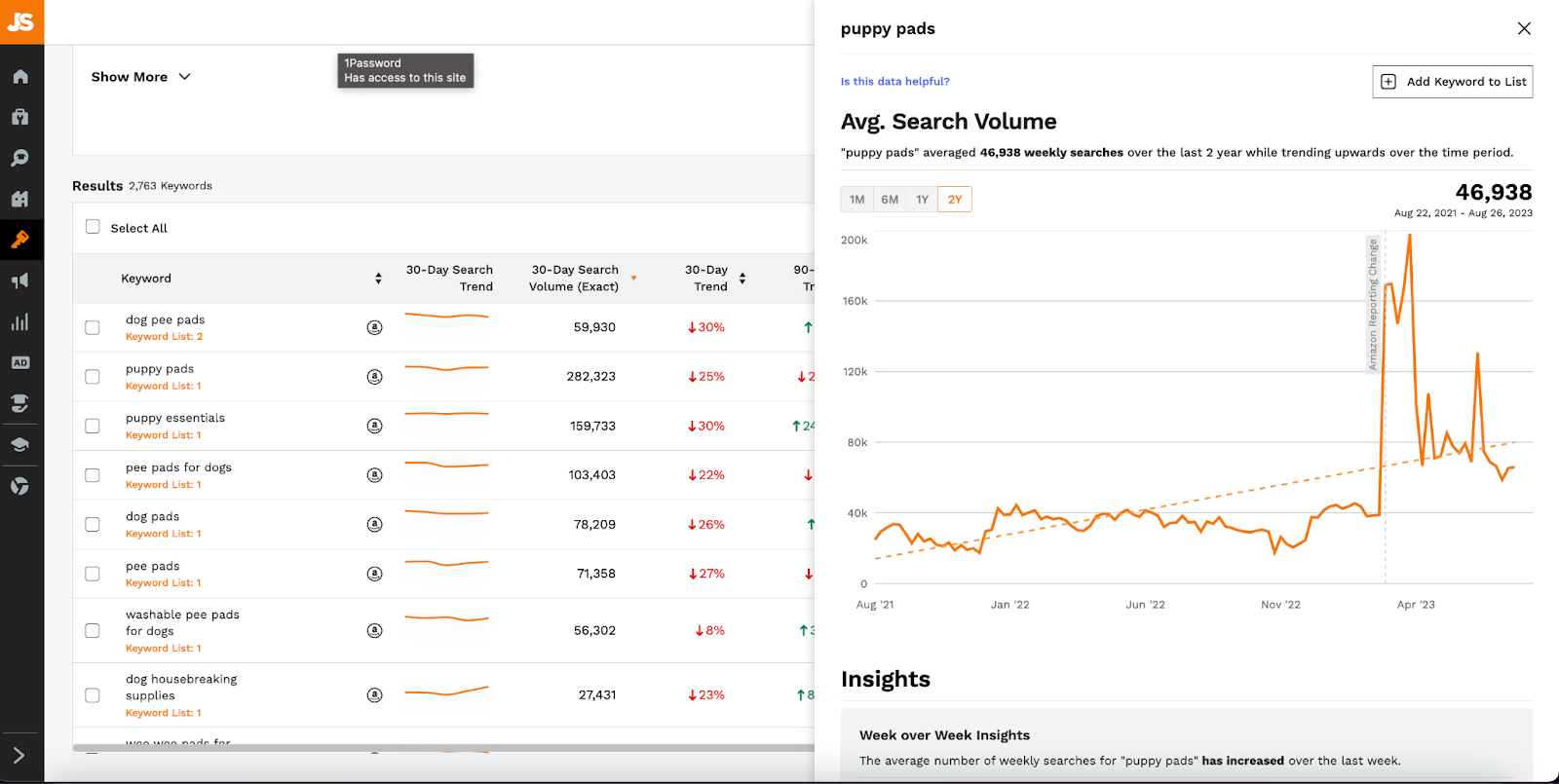The image size is (1559, 784).
Task: Open the megaphone icon in the sidebar
Action: pos(20,281)
